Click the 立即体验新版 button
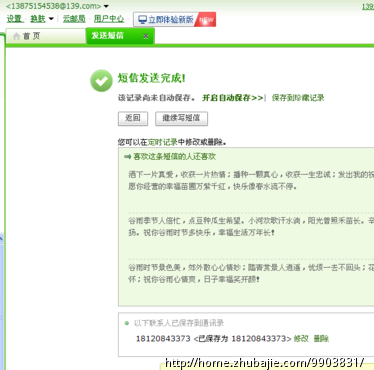Screen dimensions: 374x370 175,20
